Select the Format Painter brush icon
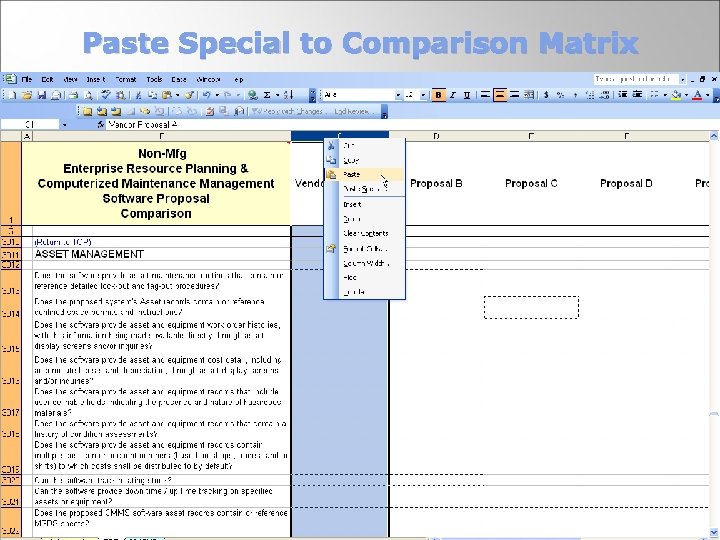 coord(189,95)
